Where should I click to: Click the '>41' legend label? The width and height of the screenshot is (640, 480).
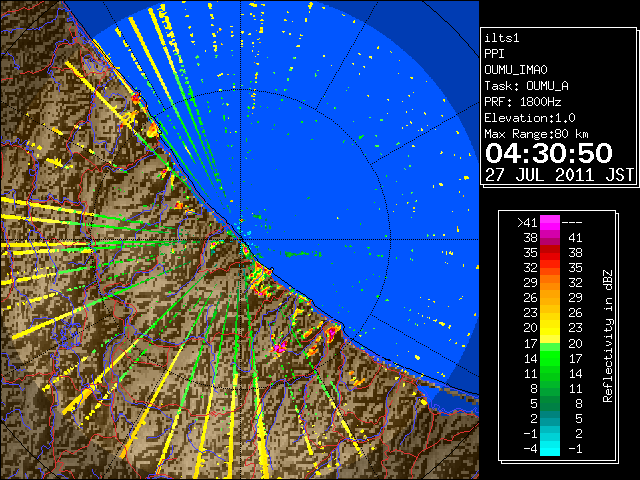[527, 222]
